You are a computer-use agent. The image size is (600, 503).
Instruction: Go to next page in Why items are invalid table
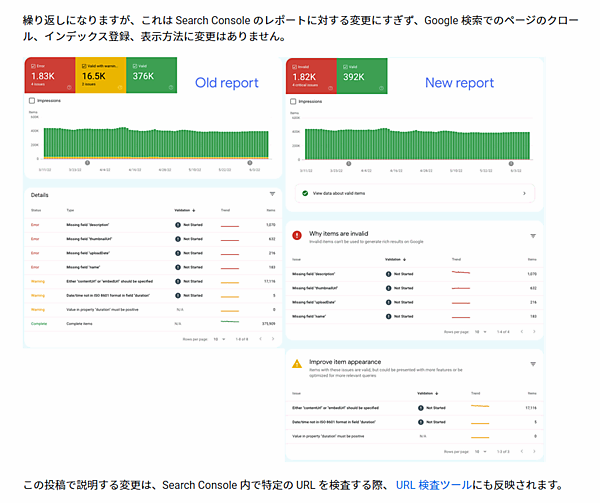point(534,332)
